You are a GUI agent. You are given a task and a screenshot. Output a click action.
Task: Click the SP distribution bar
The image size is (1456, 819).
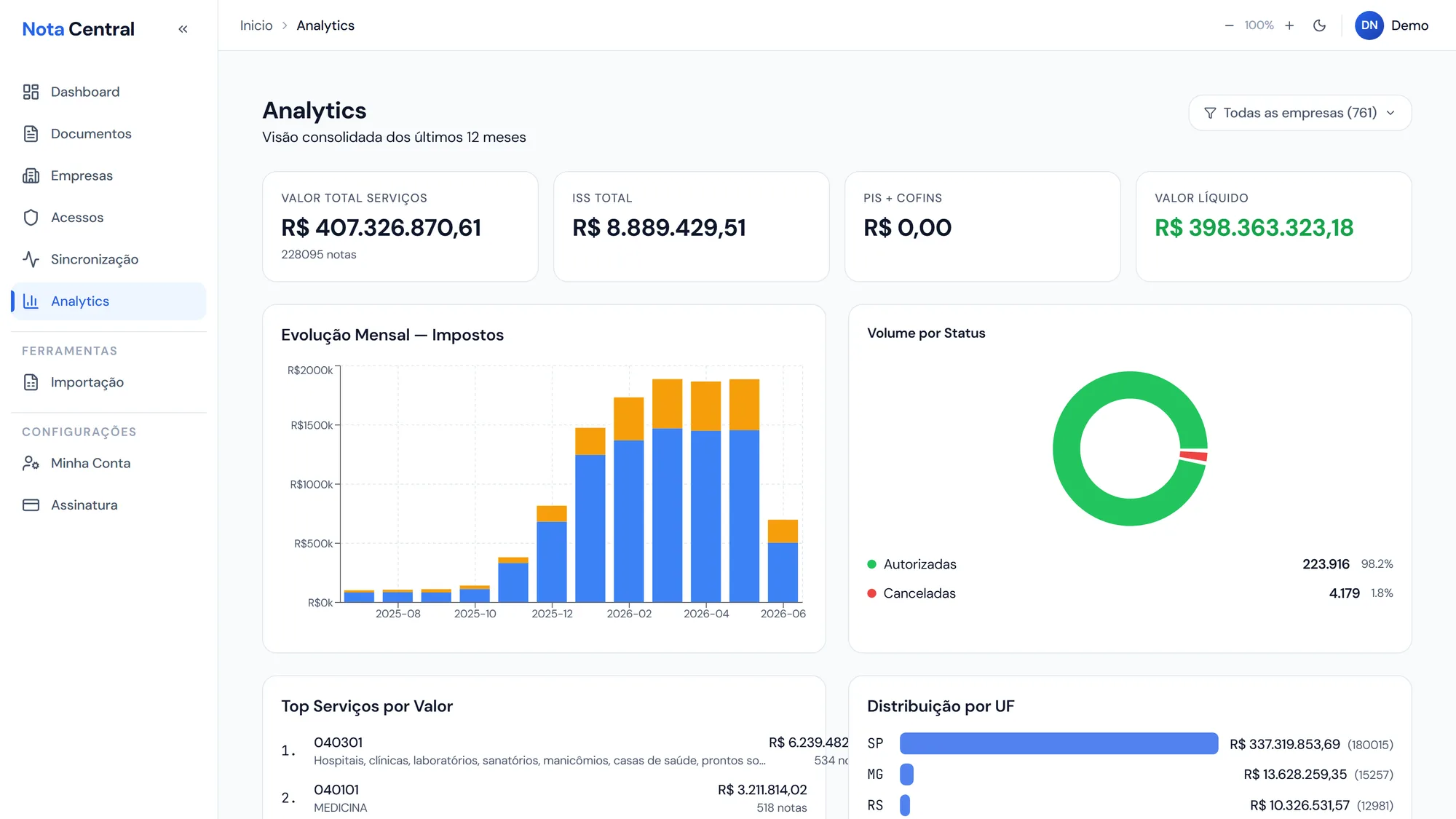point(1059,743)
